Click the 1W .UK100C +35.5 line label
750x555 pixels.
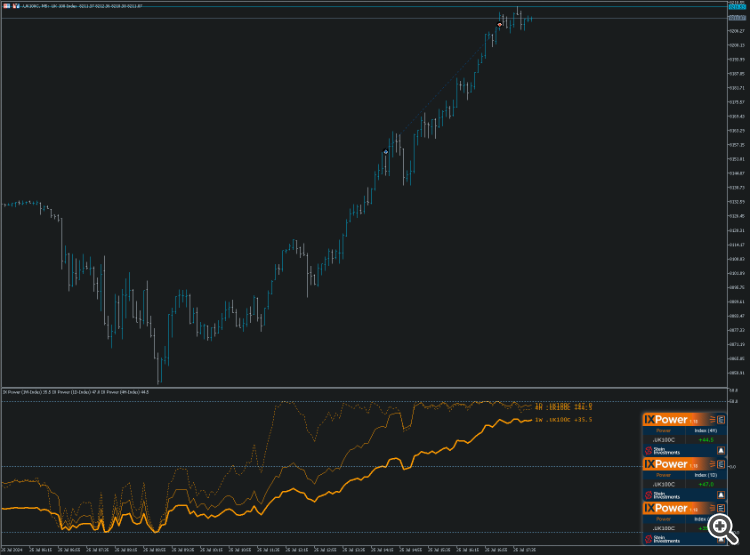563,420
